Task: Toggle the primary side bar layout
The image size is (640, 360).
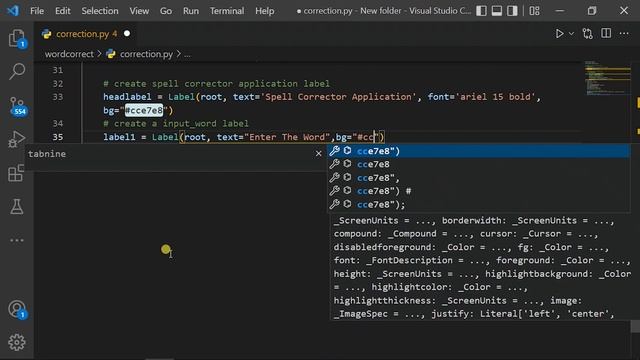Action: [481, 11]
